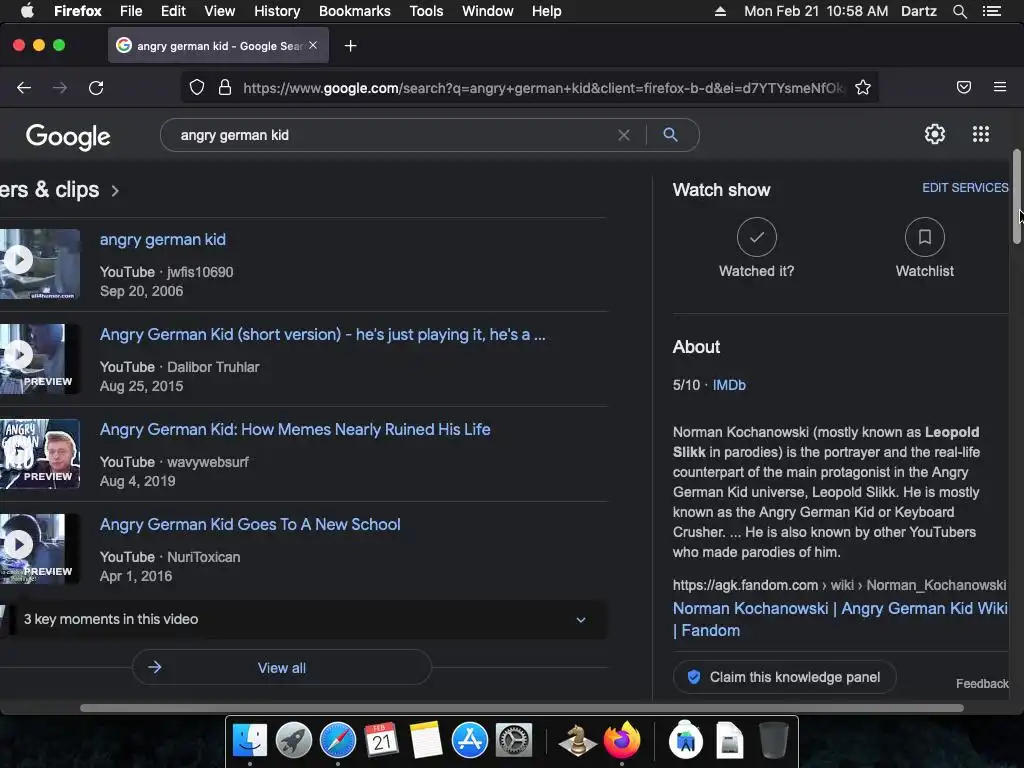
Task: Open the IMDb rating link
Action: tap(729, 385)
